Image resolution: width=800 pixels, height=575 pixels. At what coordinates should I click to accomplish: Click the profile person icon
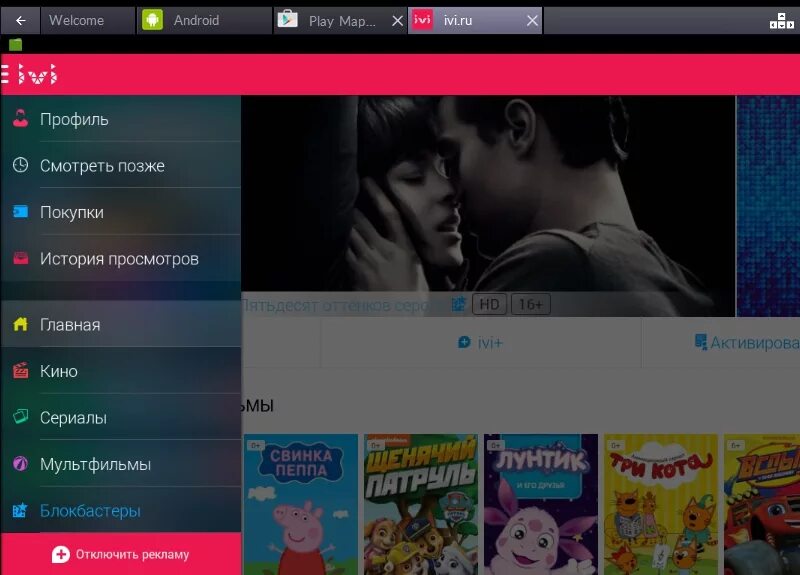[x=20, y=118]
